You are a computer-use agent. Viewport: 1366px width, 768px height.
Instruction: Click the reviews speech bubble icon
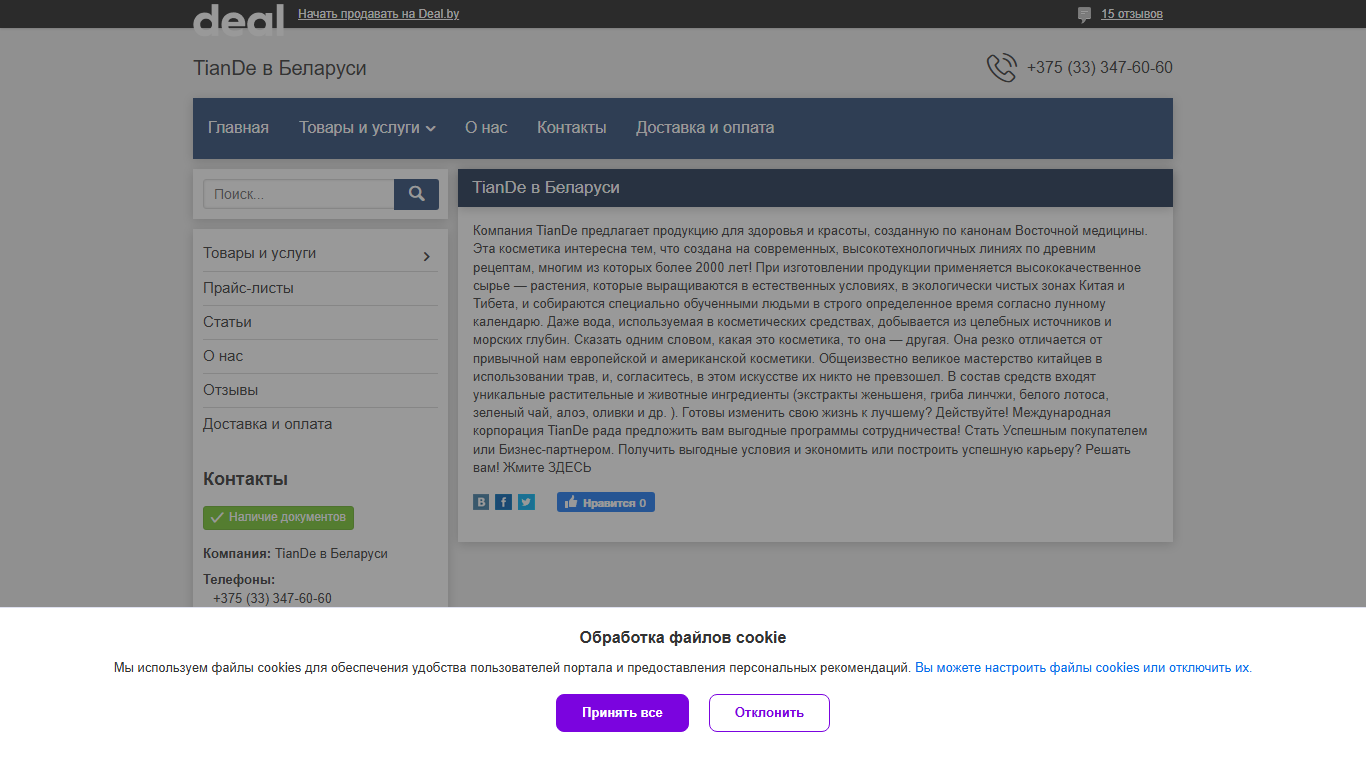coord(1085,14)
